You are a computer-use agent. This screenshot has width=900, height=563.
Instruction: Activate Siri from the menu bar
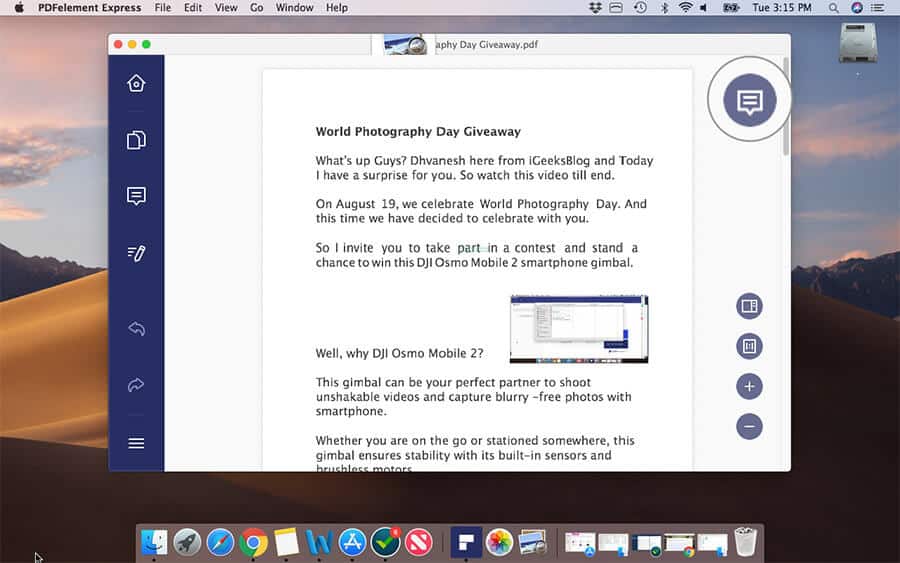click(x=856, y=7)
